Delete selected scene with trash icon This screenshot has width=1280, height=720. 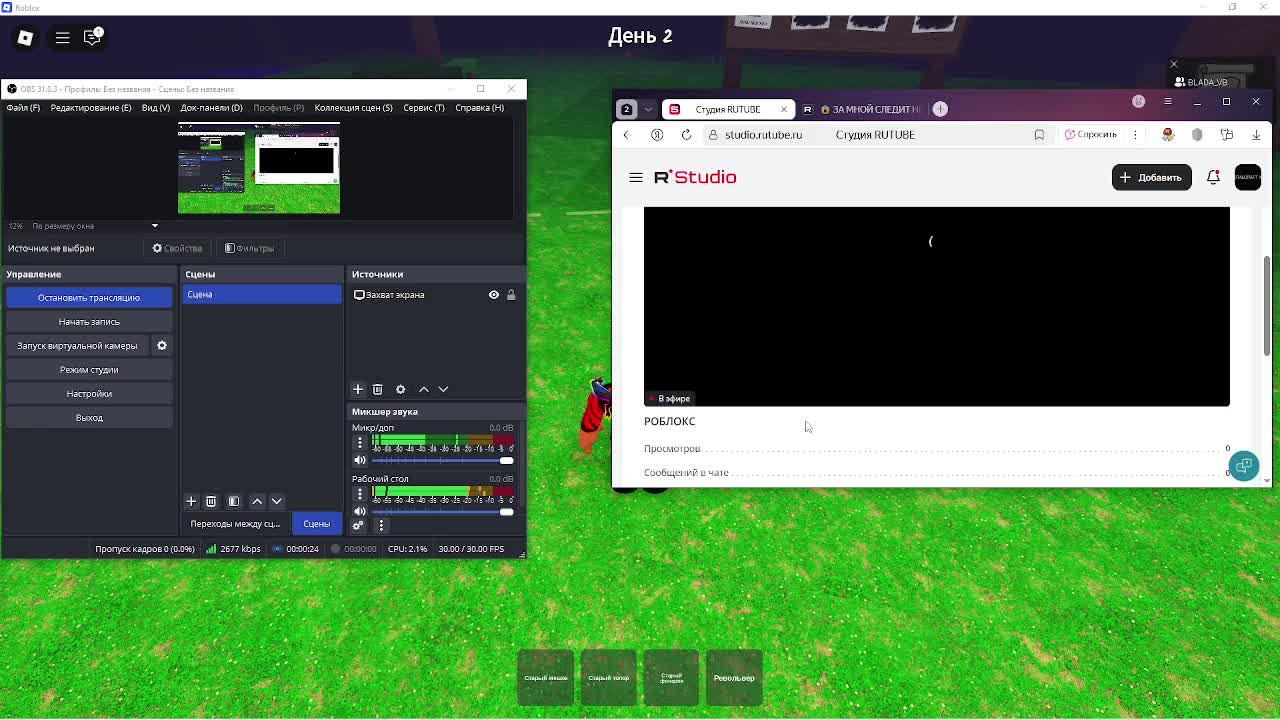point(211,501)
